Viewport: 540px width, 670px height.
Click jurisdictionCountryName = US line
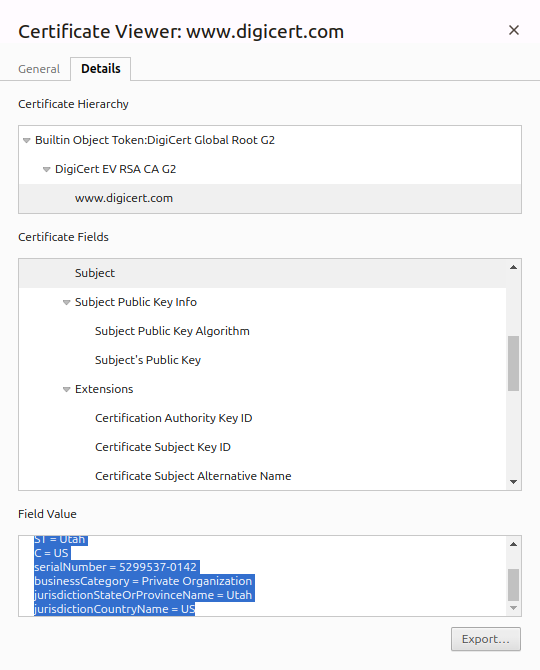114,609
